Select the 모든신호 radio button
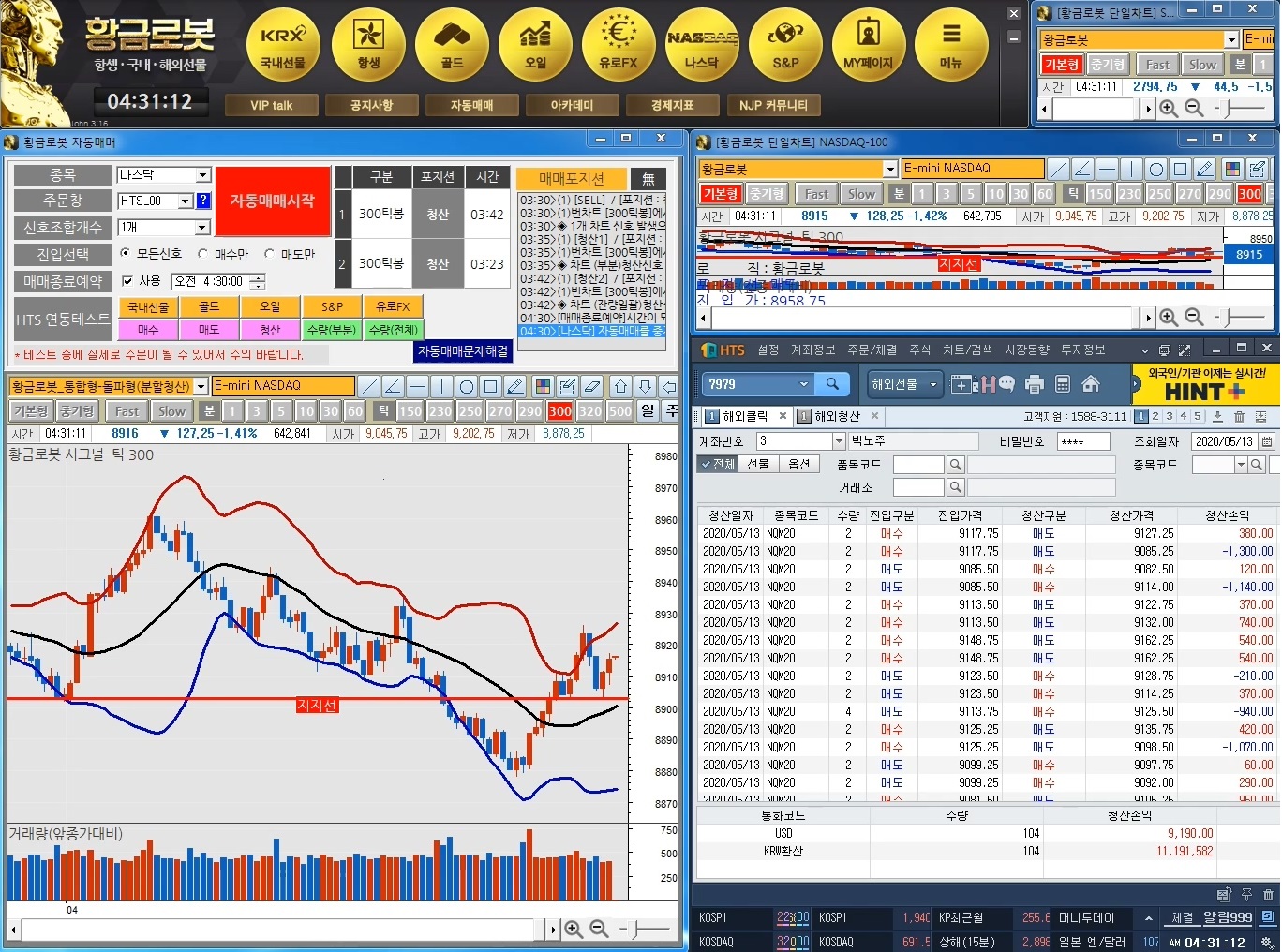This screenshot has width=1282, height=952. pos(126,254)
